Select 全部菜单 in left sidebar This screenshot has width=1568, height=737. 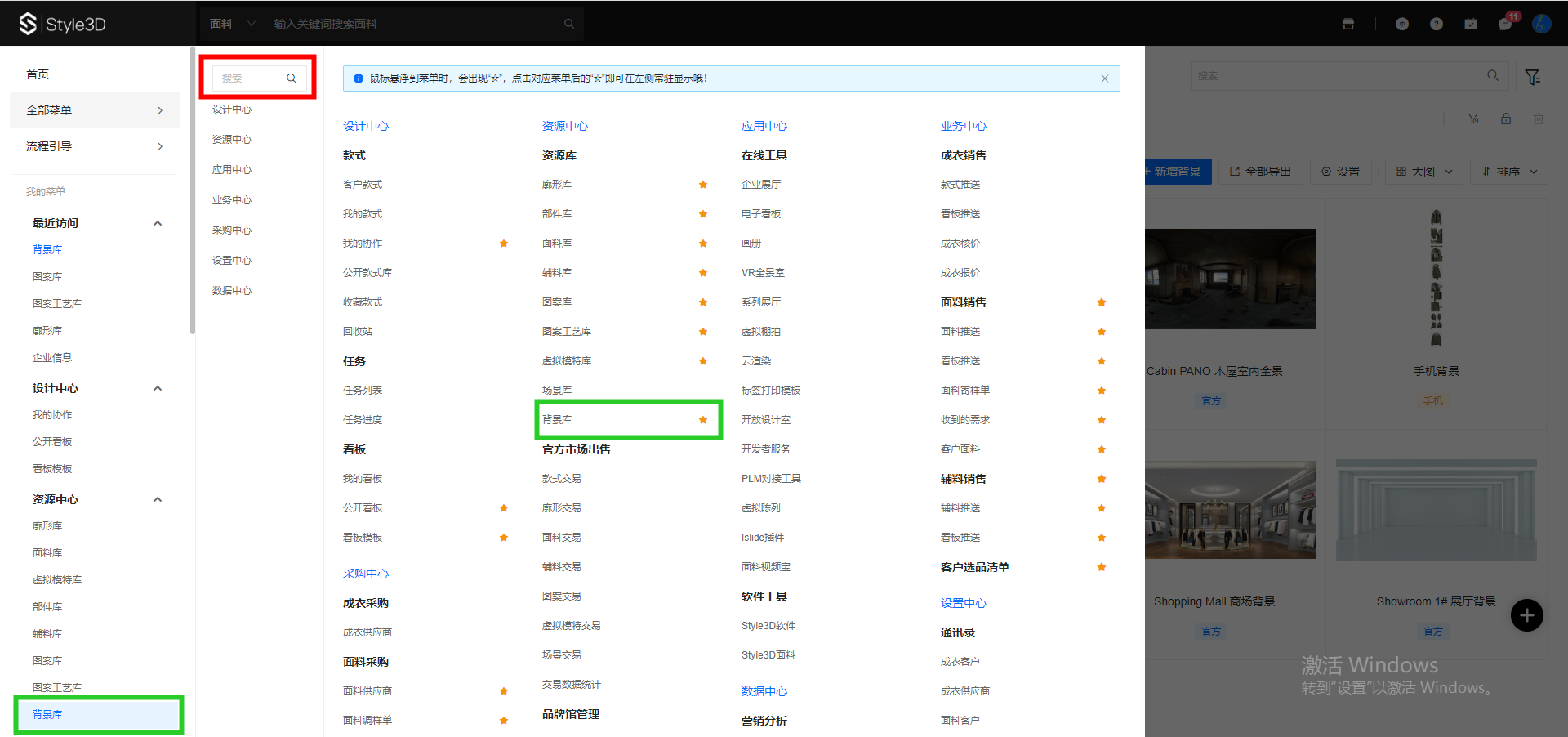point(94,110)
